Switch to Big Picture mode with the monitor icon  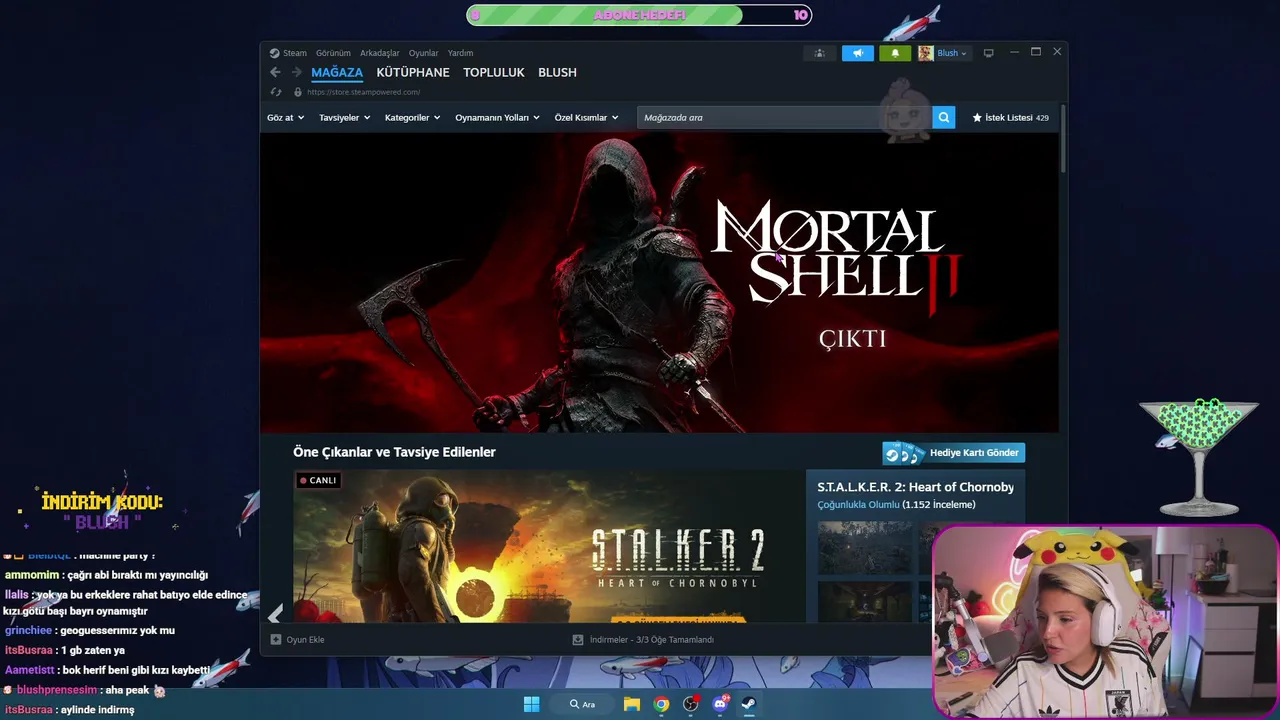click(x=989, y=53)
